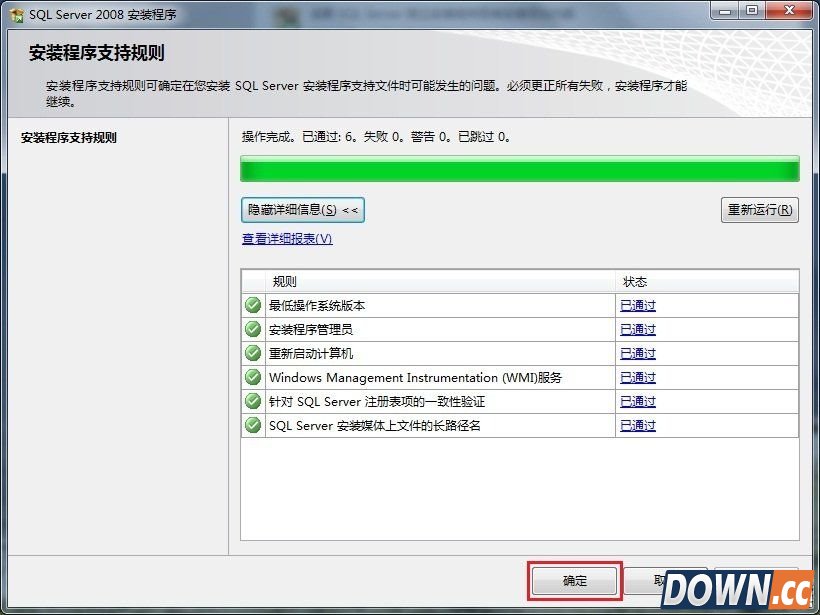Click the check icon for SQL Server 安装媒体长路径名

(x=253, y=425)
